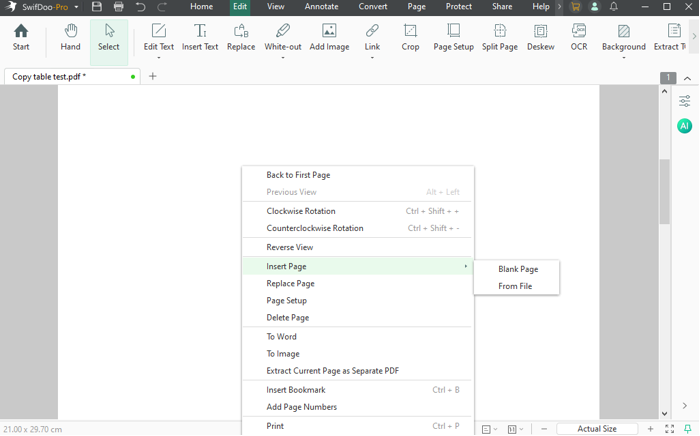This screenshot has width=700, height=436.
Task: Open the notifications bell
Action: 614,7
